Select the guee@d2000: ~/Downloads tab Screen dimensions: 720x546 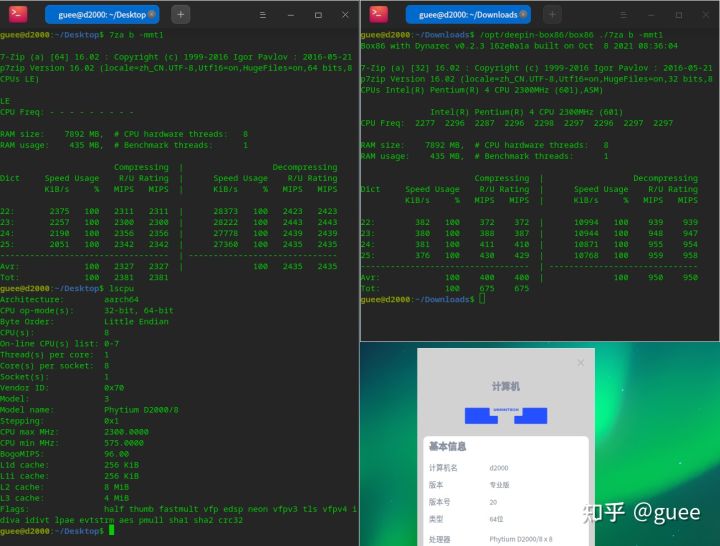click(x=468, y=15)
